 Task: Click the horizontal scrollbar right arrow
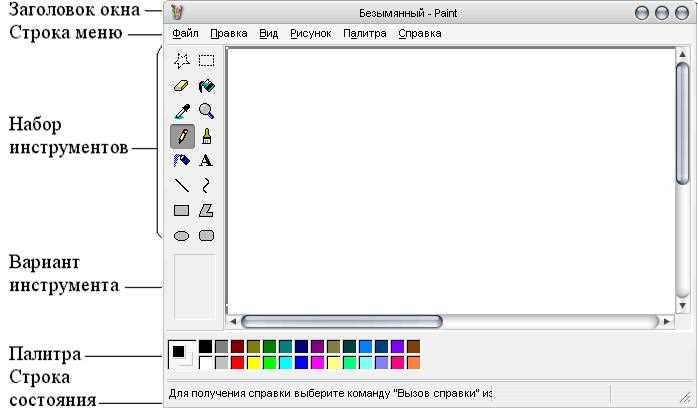(666, 321)
